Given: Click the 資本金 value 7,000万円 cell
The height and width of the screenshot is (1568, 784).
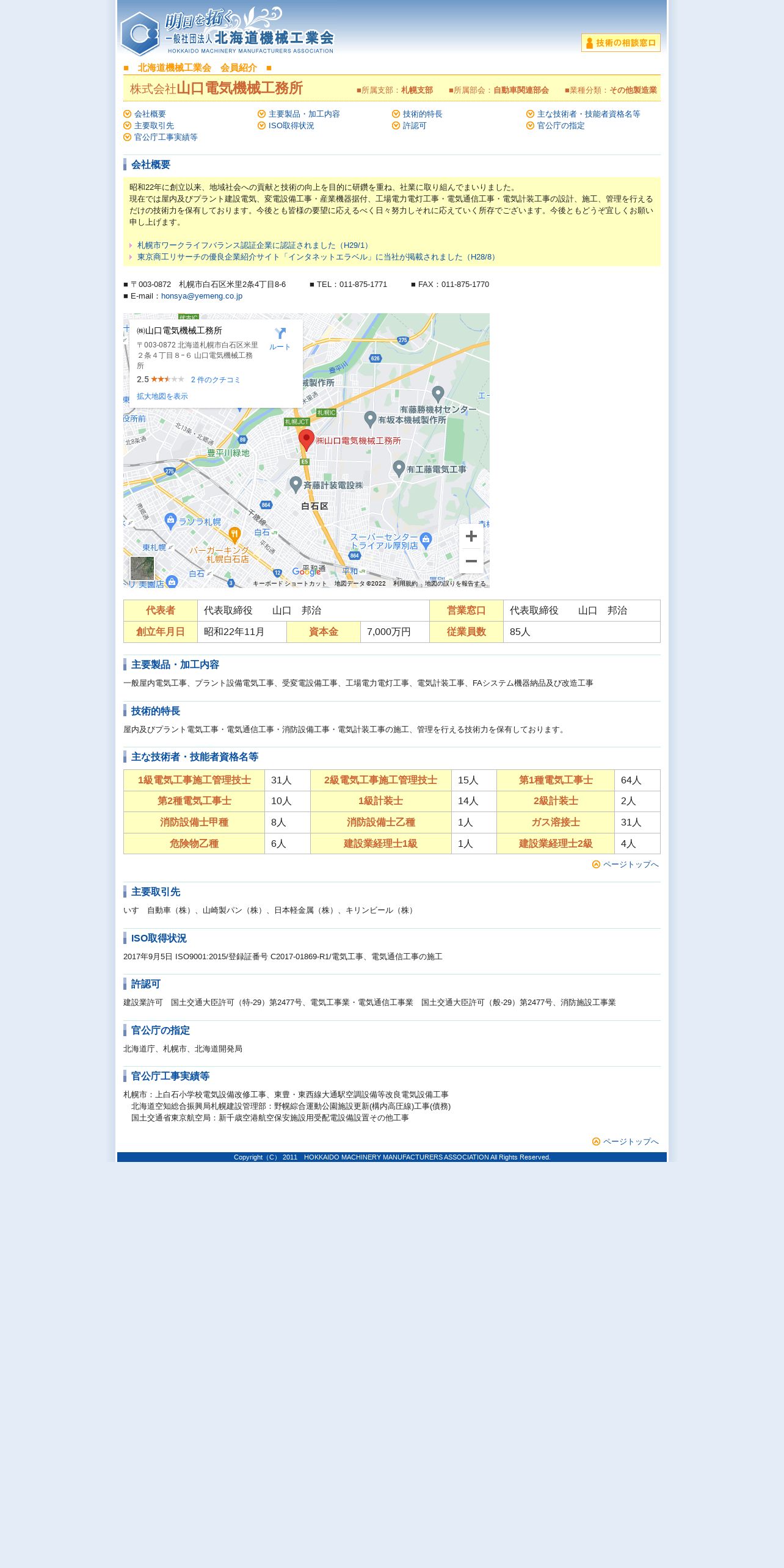Looking at the screenshot, I should (395, 632).
